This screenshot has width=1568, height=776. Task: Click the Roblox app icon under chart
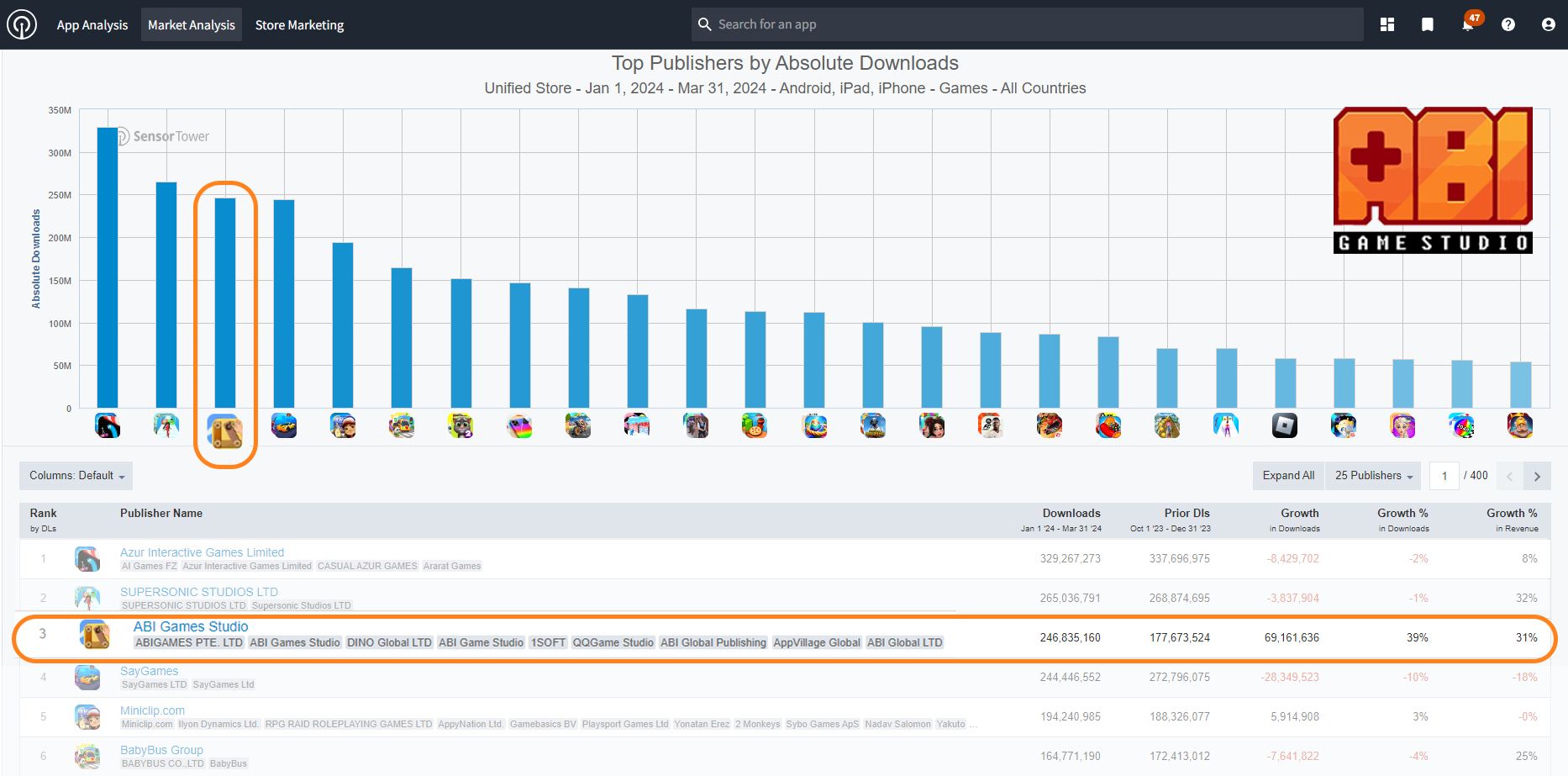[x=1285, y=425]
